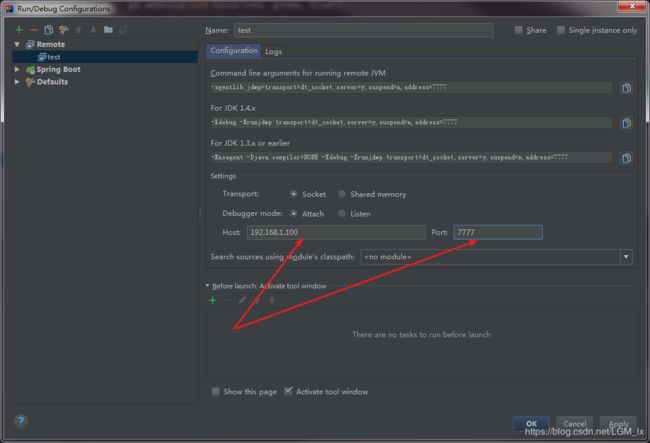Move configuration down with the arrow icon
Screen dimensions: 650x443
coord(93,30)
